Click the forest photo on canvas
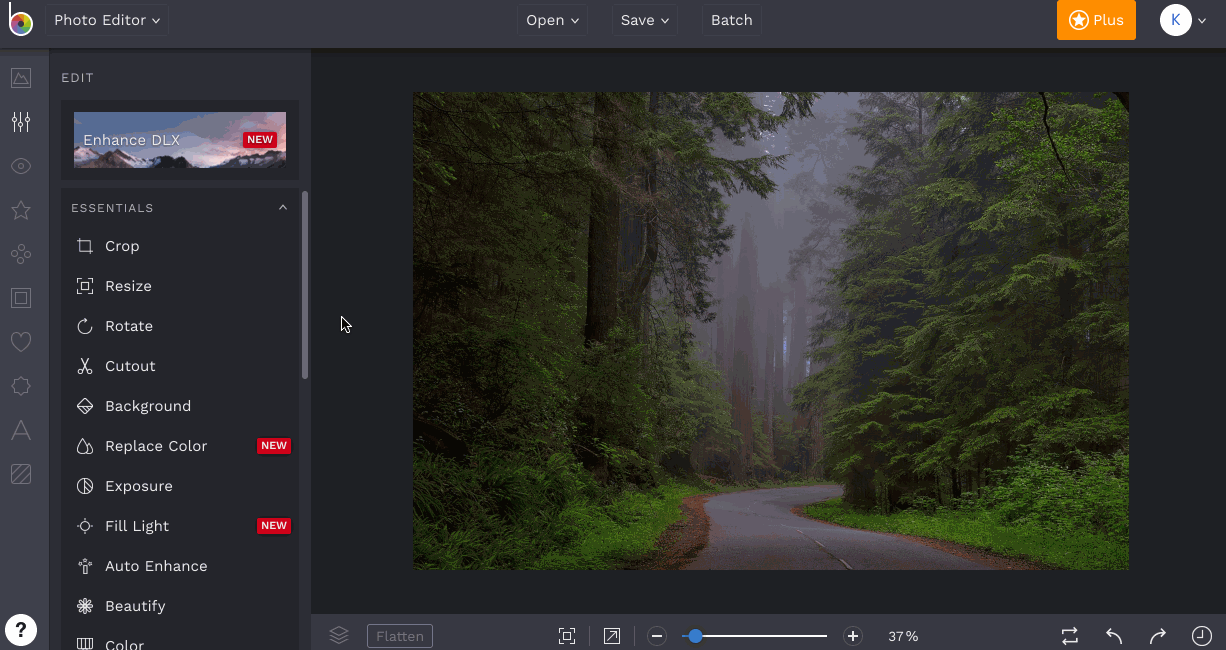 click(771, 331)
